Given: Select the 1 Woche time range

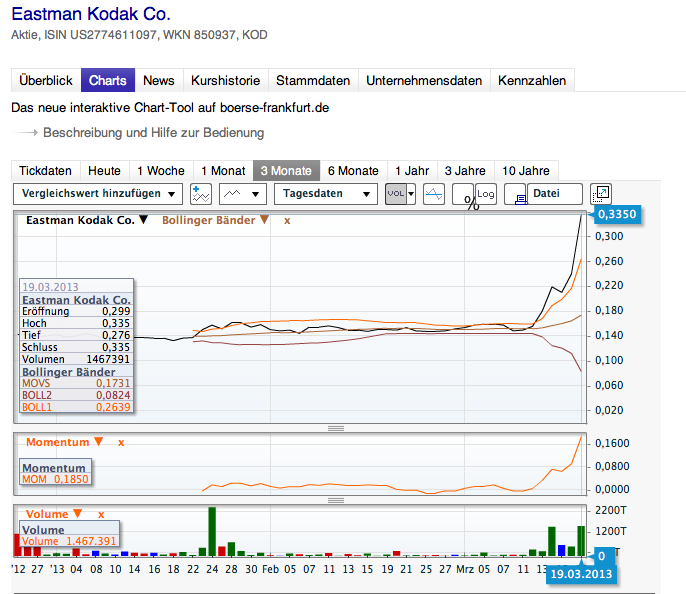Looking at the screenshot, I should [161, 171].
